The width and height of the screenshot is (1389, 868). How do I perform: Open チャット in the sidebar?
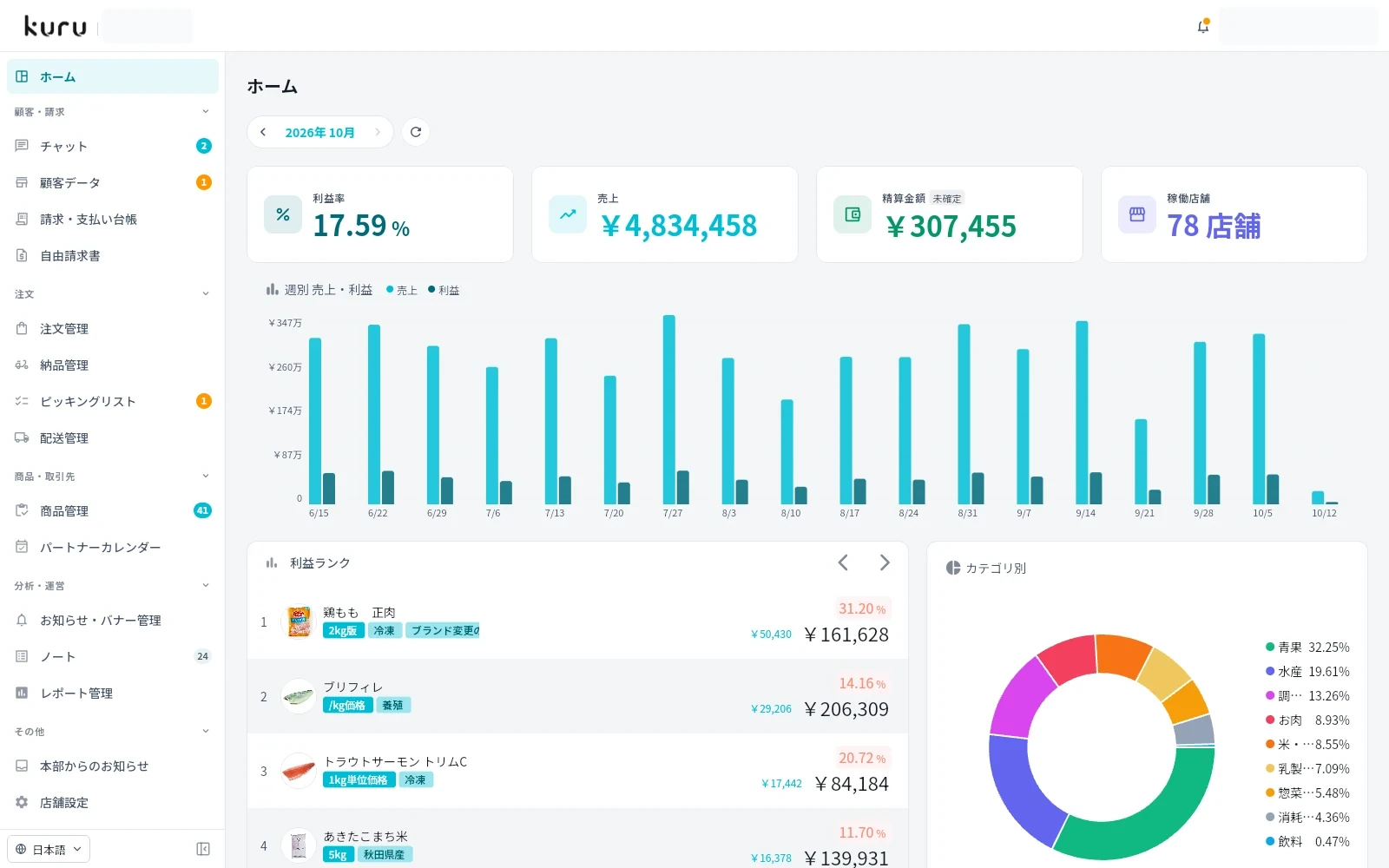113,146
